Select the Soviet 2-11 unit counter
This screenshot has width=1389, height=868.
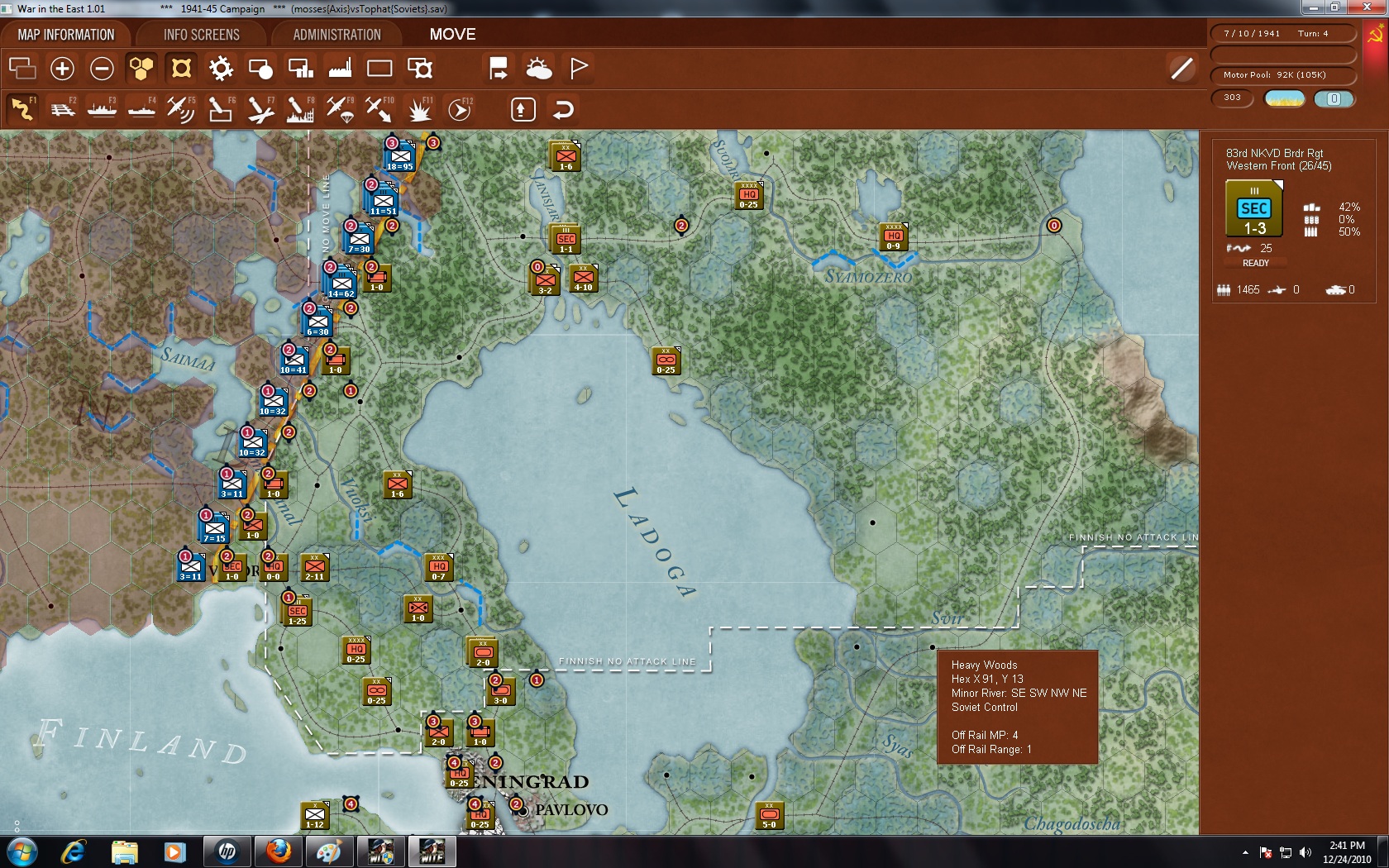[x=314, y=568]
